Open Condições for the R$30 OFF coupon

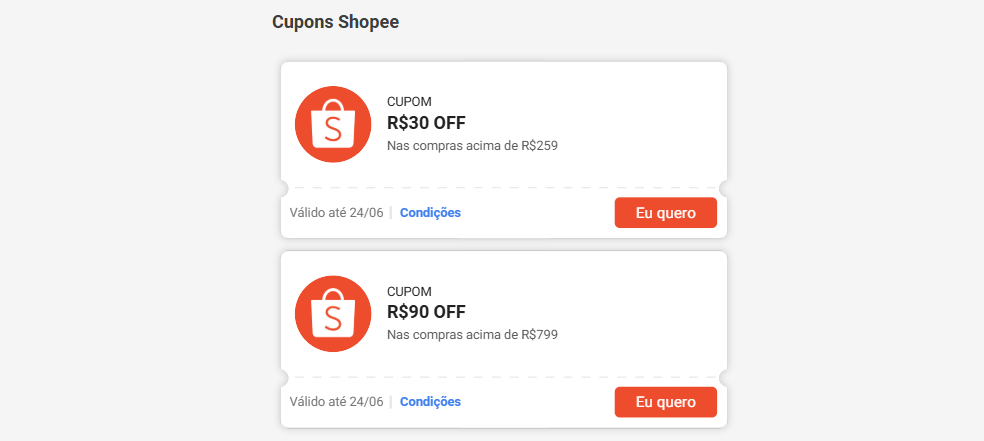click(x=430, y=213)
